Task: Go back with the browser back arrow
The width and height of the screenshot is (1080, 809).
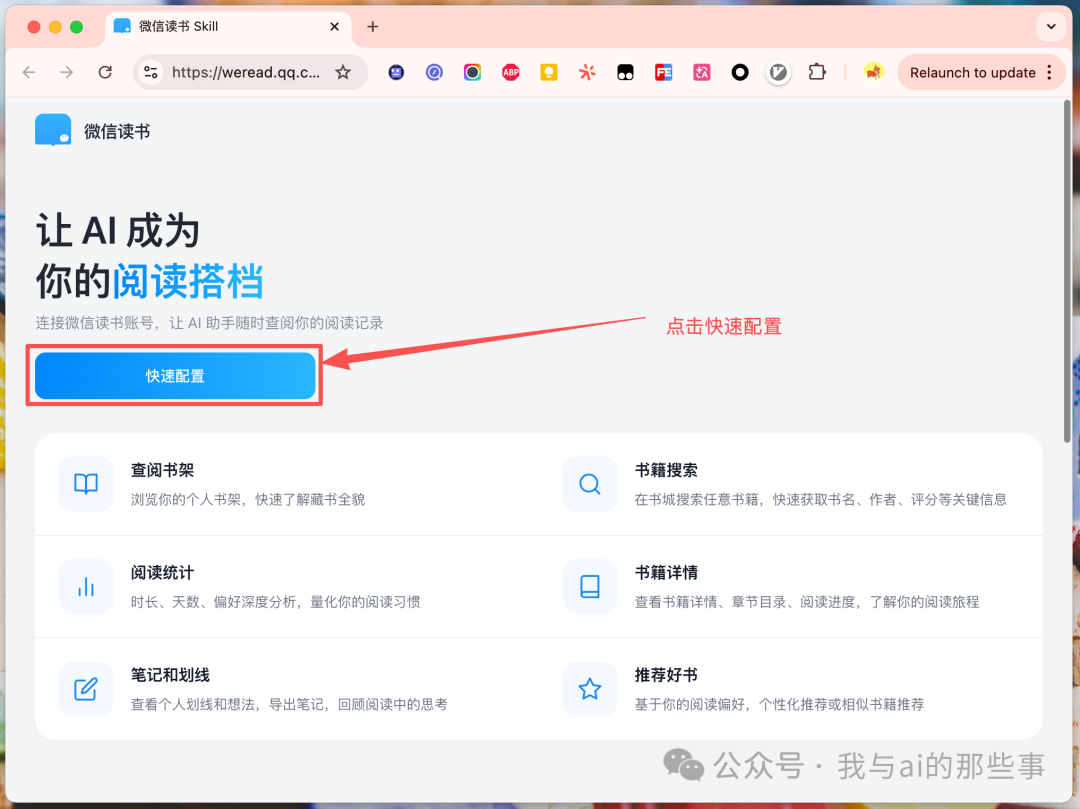Action: point(29,72)
